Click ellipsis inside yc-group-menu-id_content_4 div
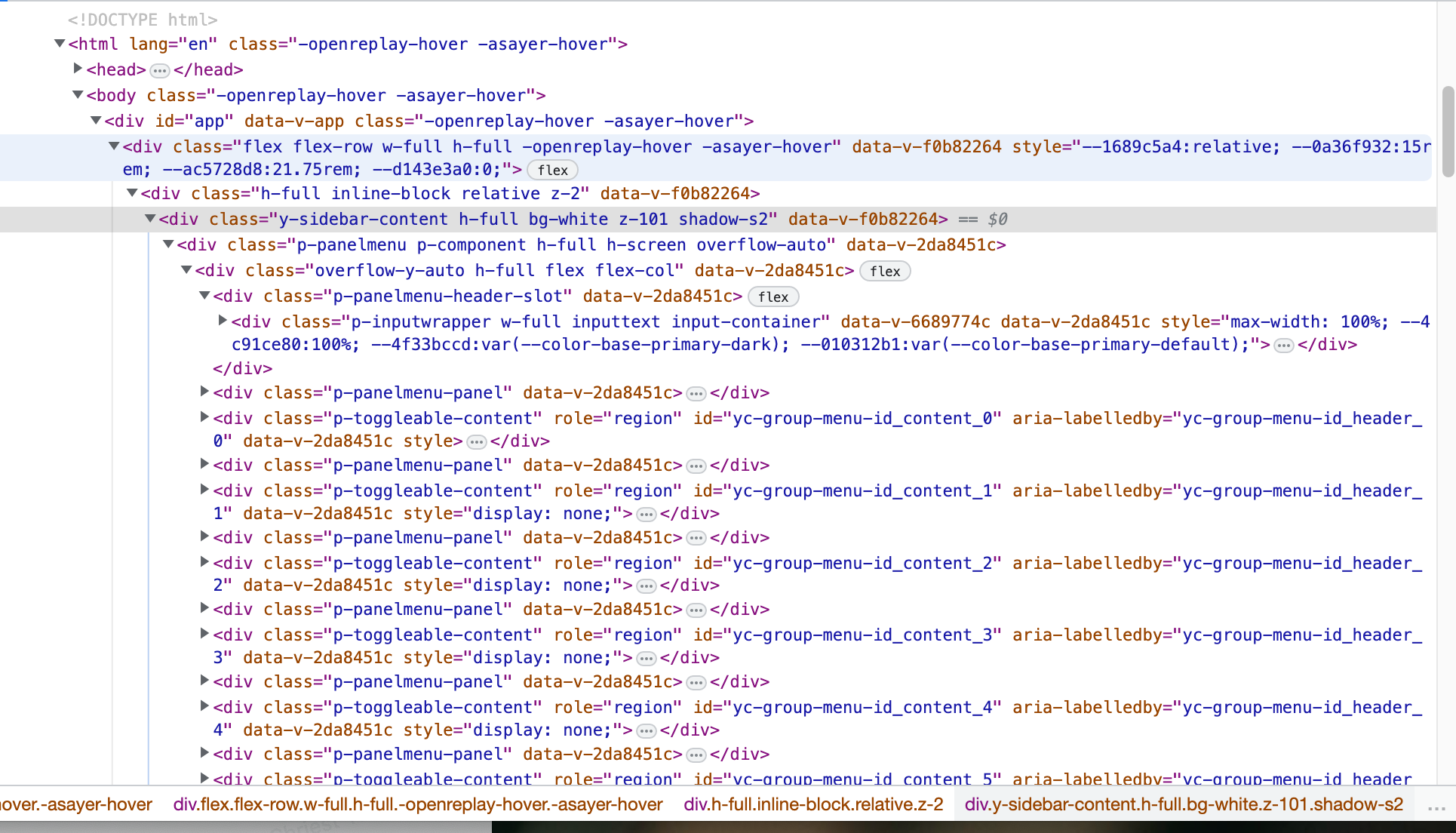 (x=646, y=730)
